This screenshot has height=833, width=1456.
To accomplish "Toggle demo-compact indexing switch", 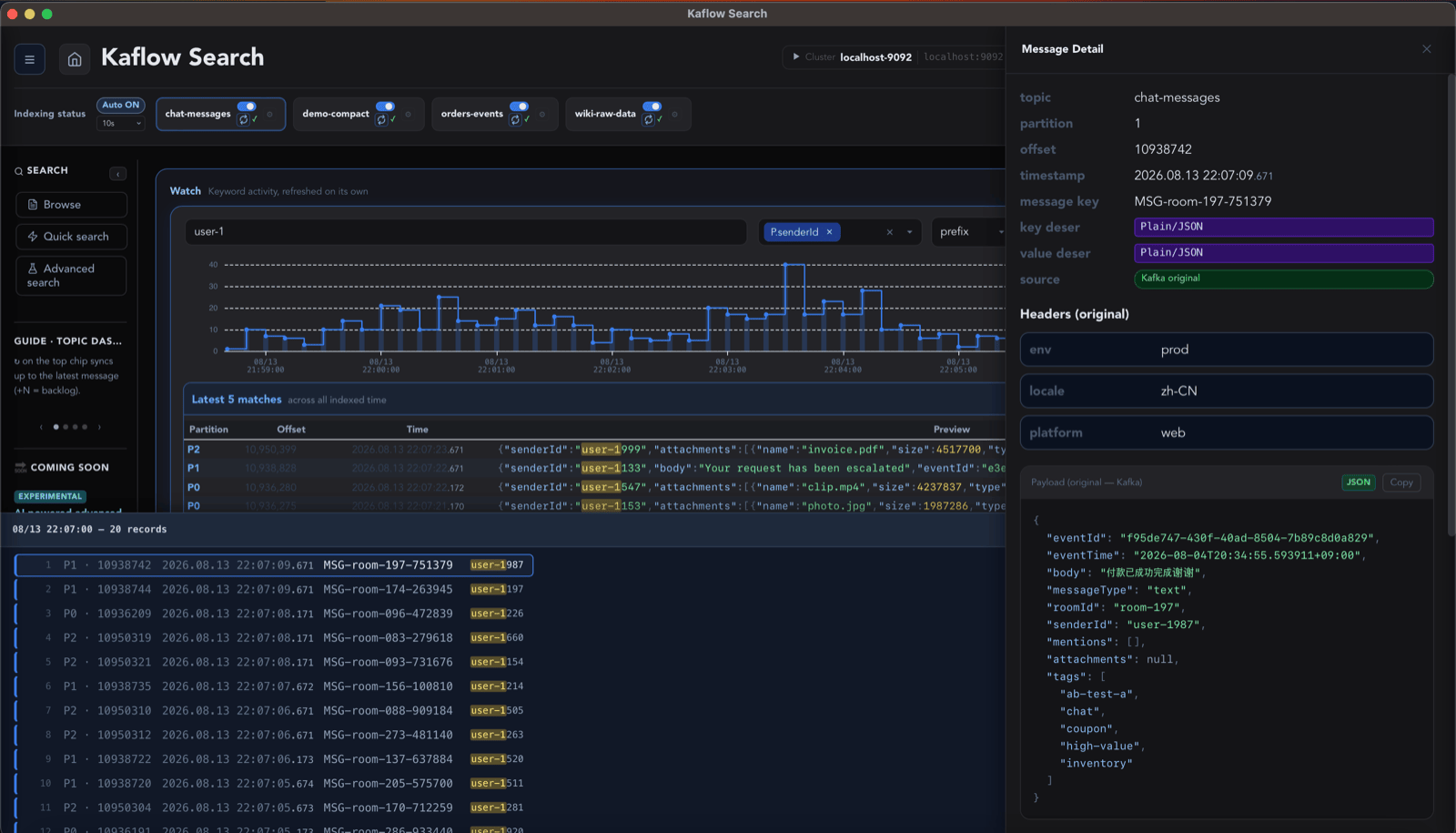I will 386,106.
